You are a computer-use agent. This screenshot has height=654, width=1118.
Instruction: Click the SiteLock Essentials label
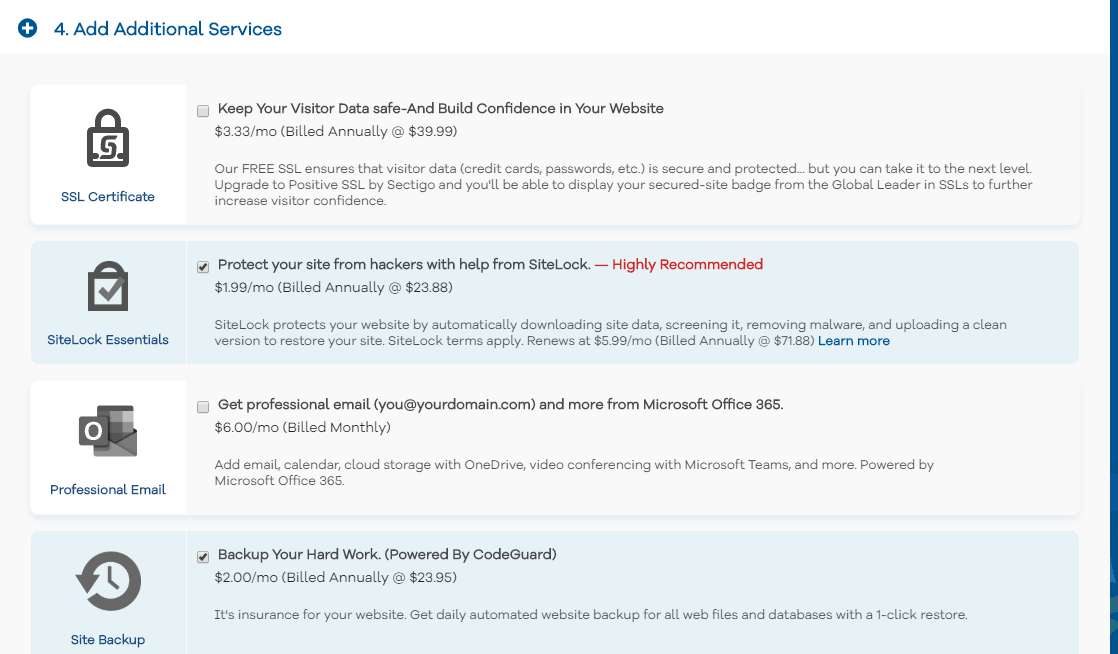pyautogui.click(x=108, y=339)
